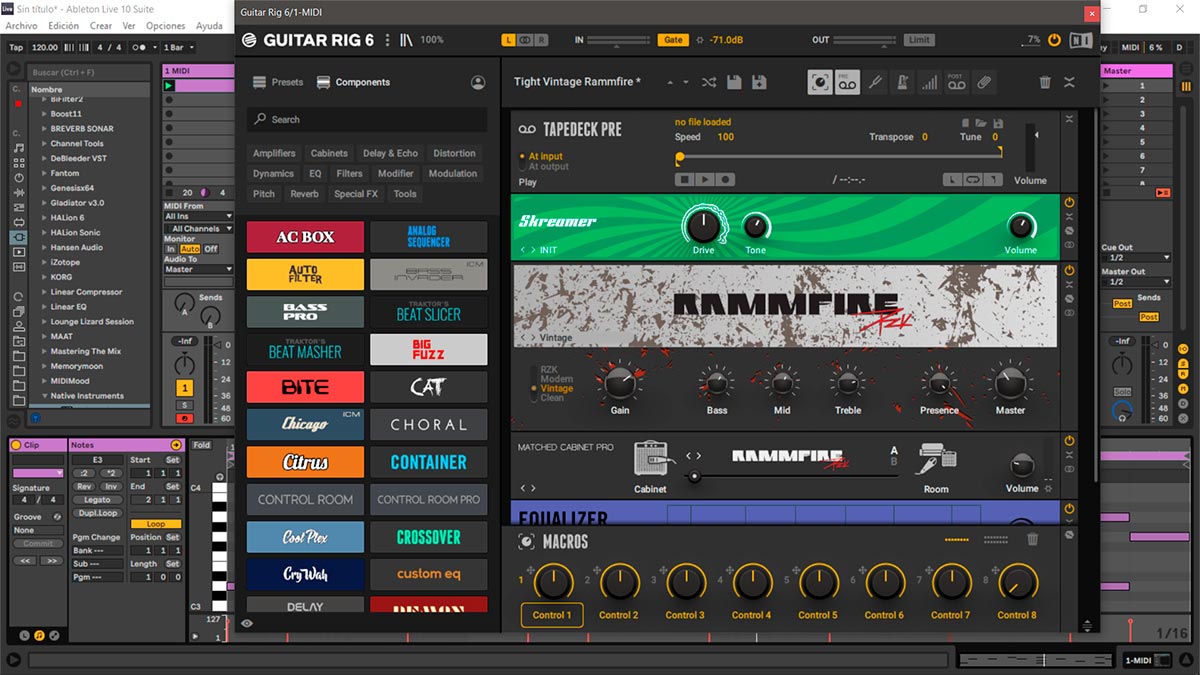Record in Tapedeck Pre

726,180
